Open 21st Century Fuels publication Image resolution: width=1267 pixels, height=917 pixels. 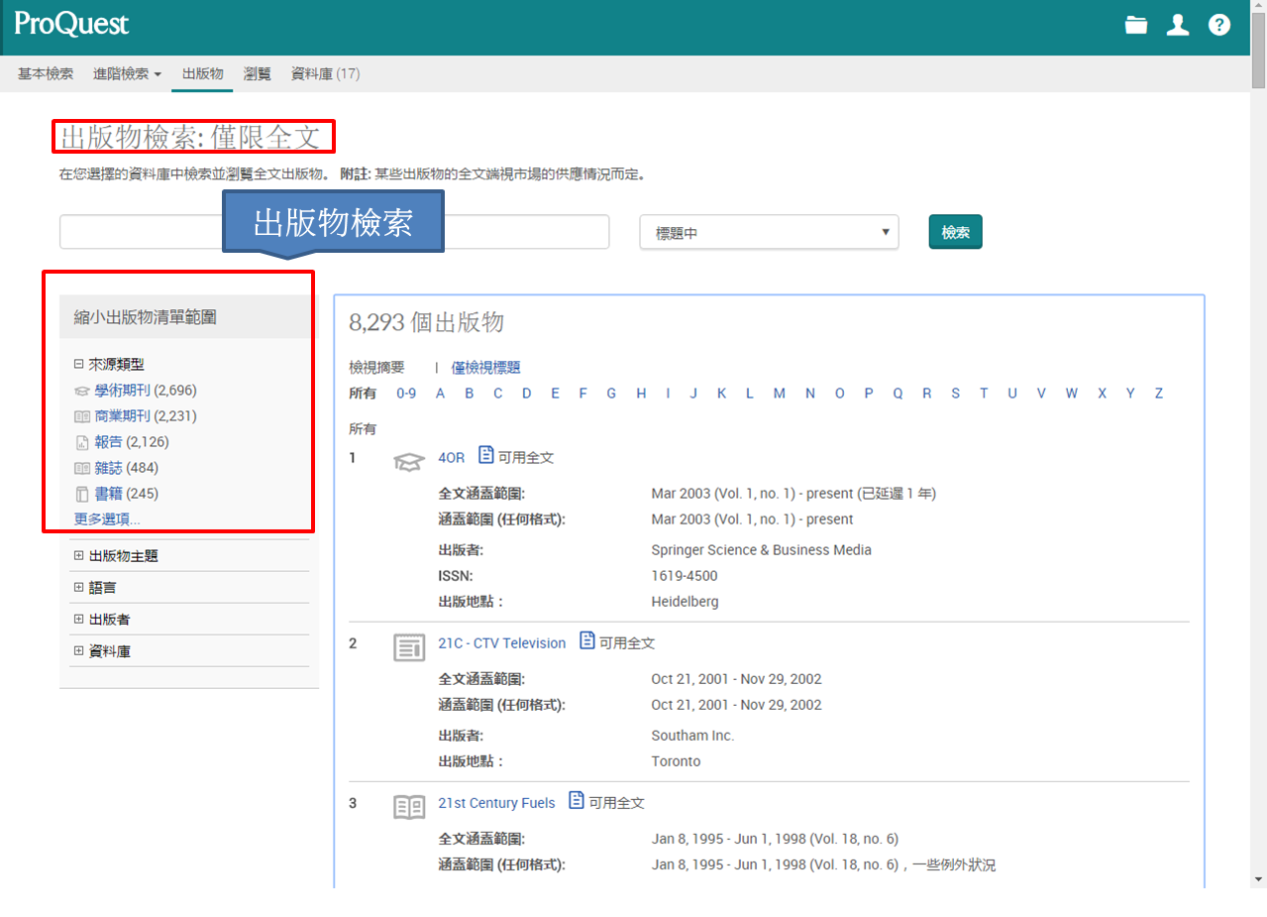[x=496, y=803]
